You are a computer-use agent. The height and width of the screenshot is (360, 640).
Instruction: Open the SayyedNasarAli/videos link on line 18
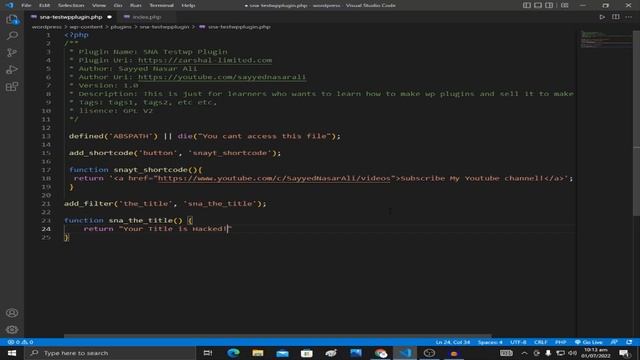(274, 178)
